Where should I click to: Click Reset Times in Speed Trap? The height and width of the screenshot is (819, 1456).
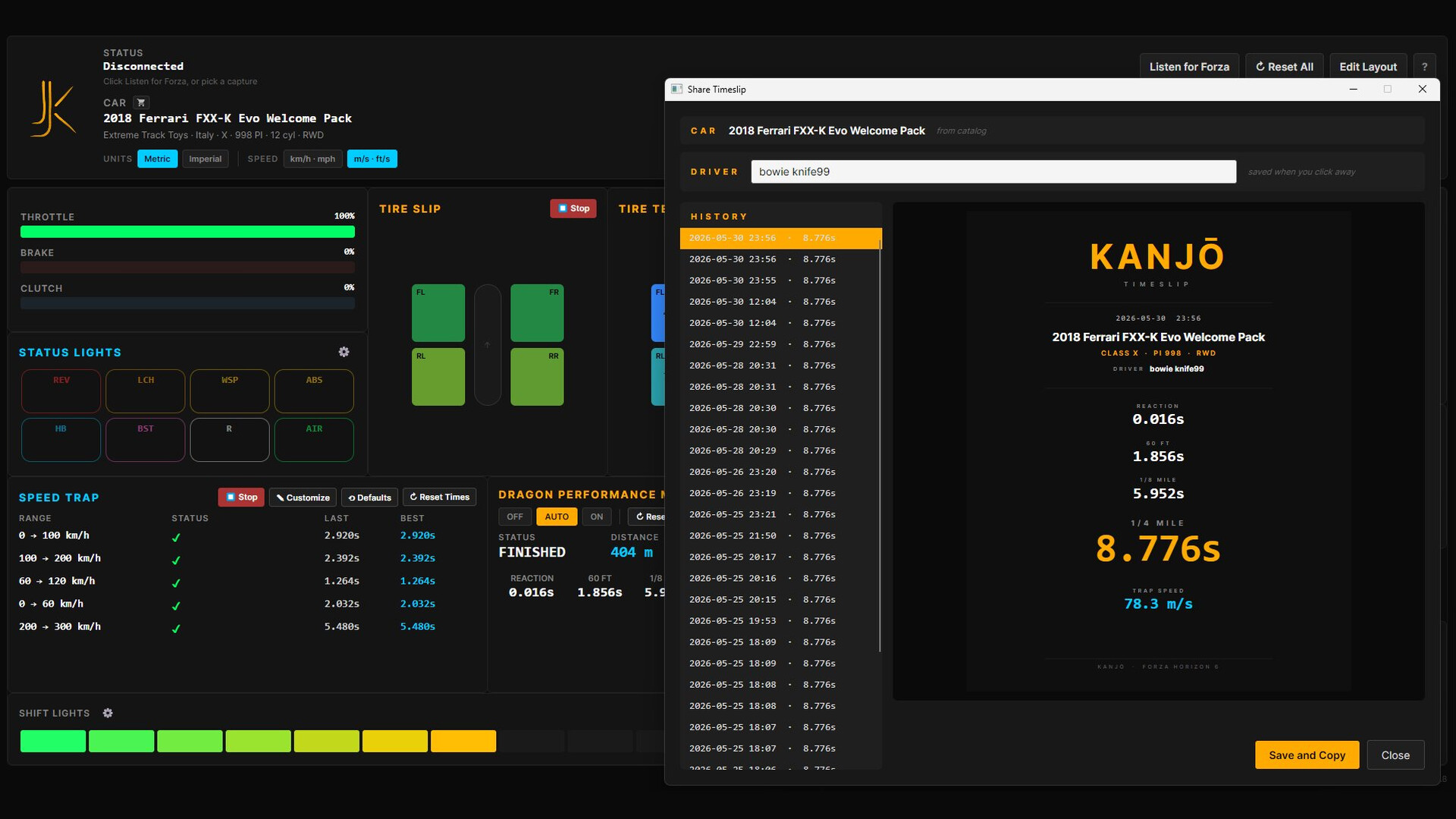[x=439, y=497]
